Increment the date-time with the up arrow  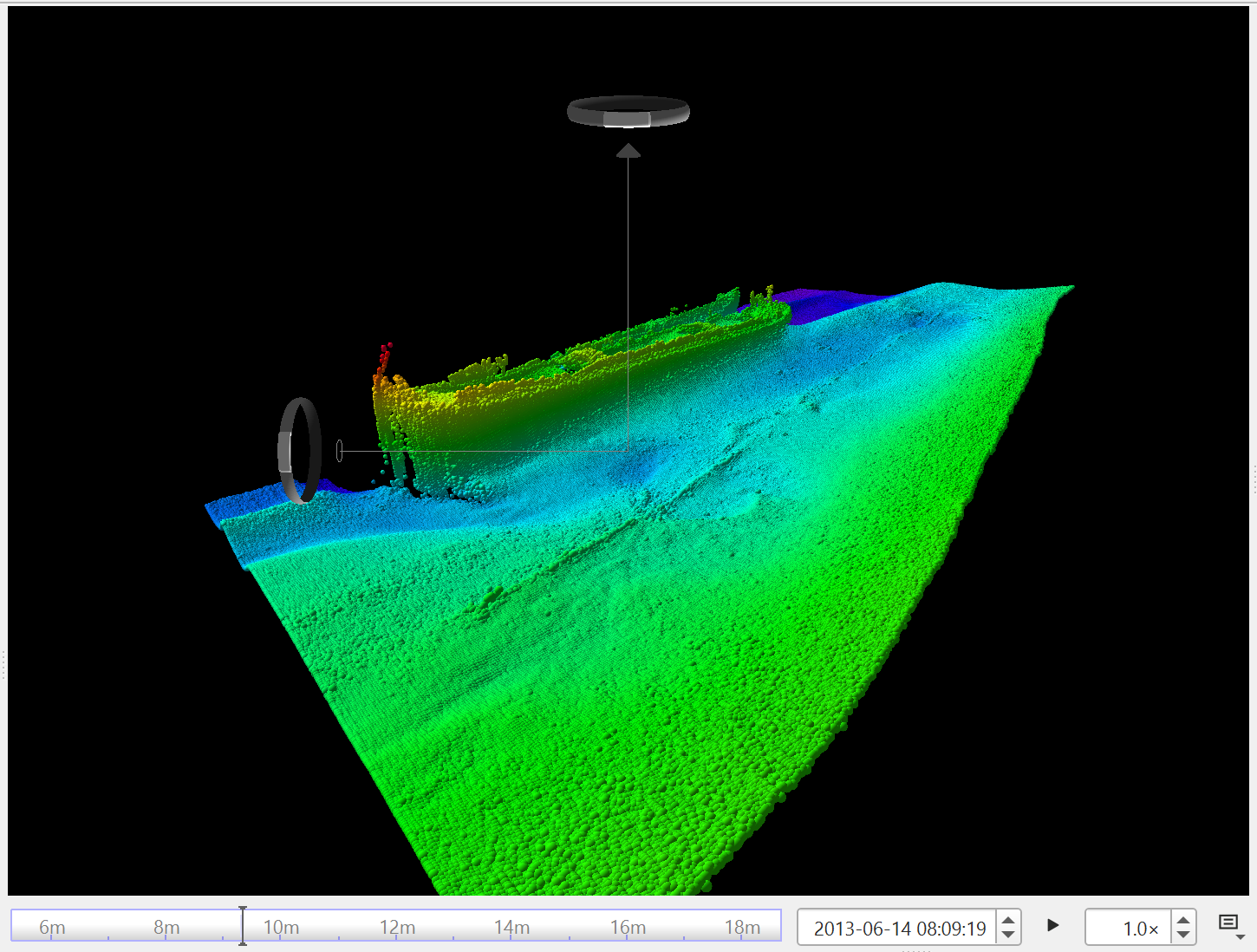[x=1008, y=920]
